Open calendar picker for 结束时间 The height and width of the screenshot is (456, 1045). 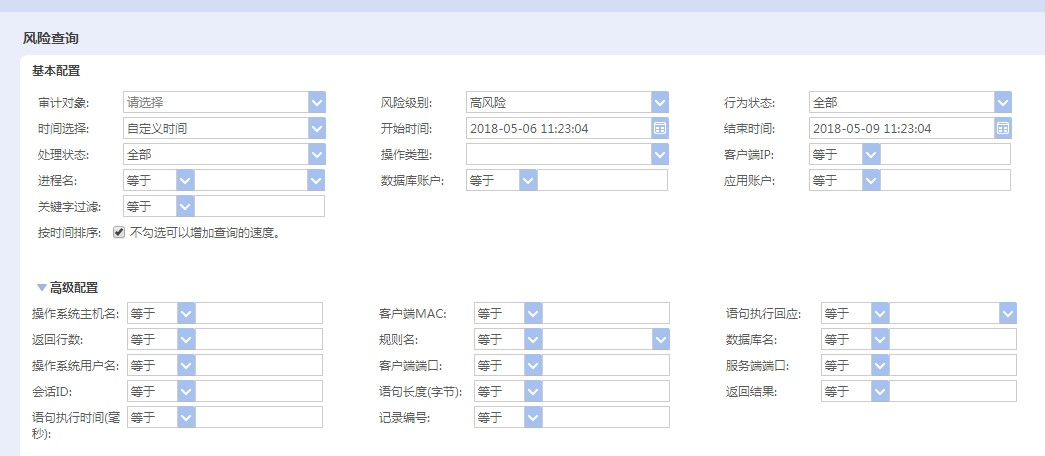(1003, 128)
